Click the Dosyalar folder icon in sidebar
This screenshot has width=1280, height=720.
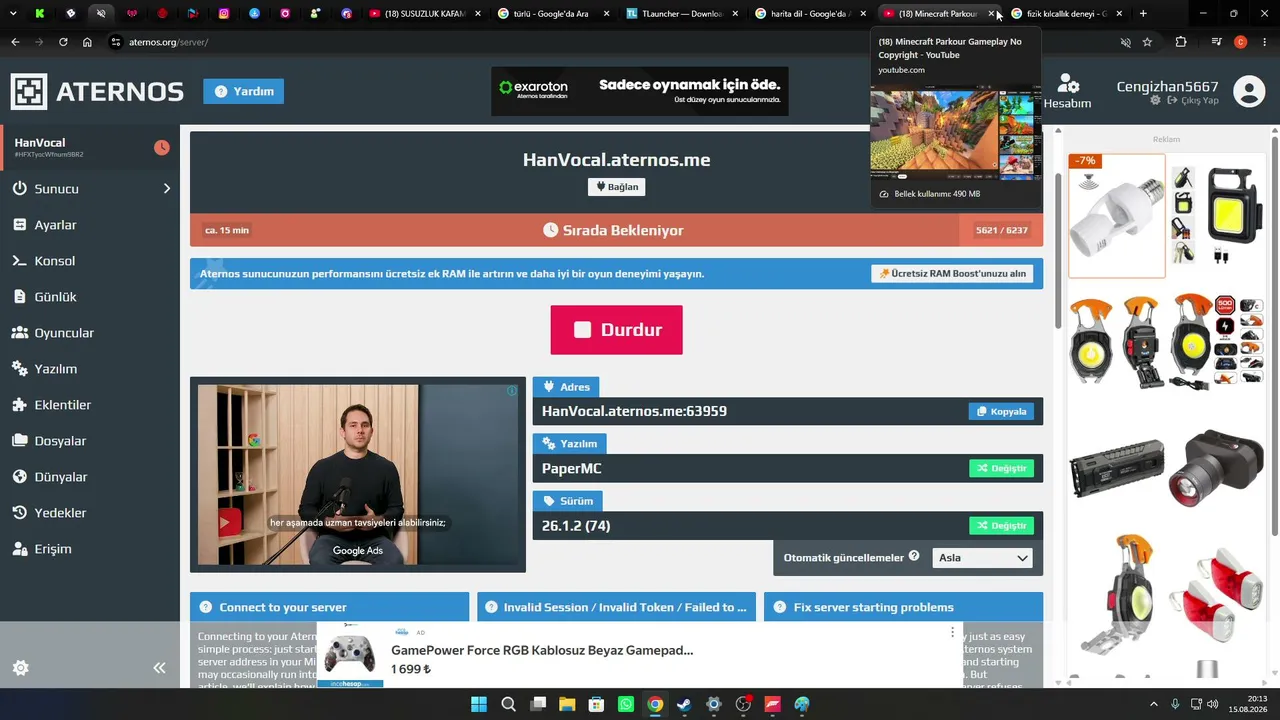tap(20, 441)
